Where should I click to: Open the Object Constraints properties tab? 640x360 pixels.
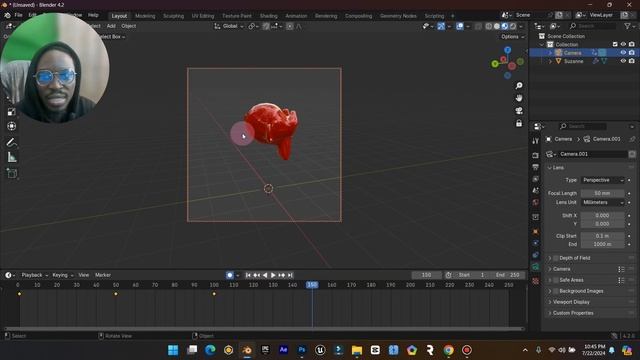536,255
